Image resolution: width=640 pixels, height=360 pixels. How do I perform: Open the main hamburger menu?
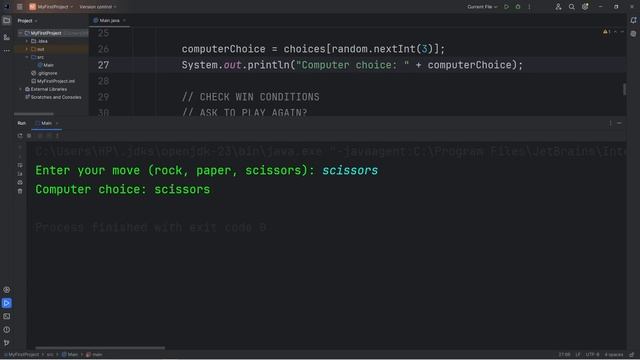tap(19, 7)
